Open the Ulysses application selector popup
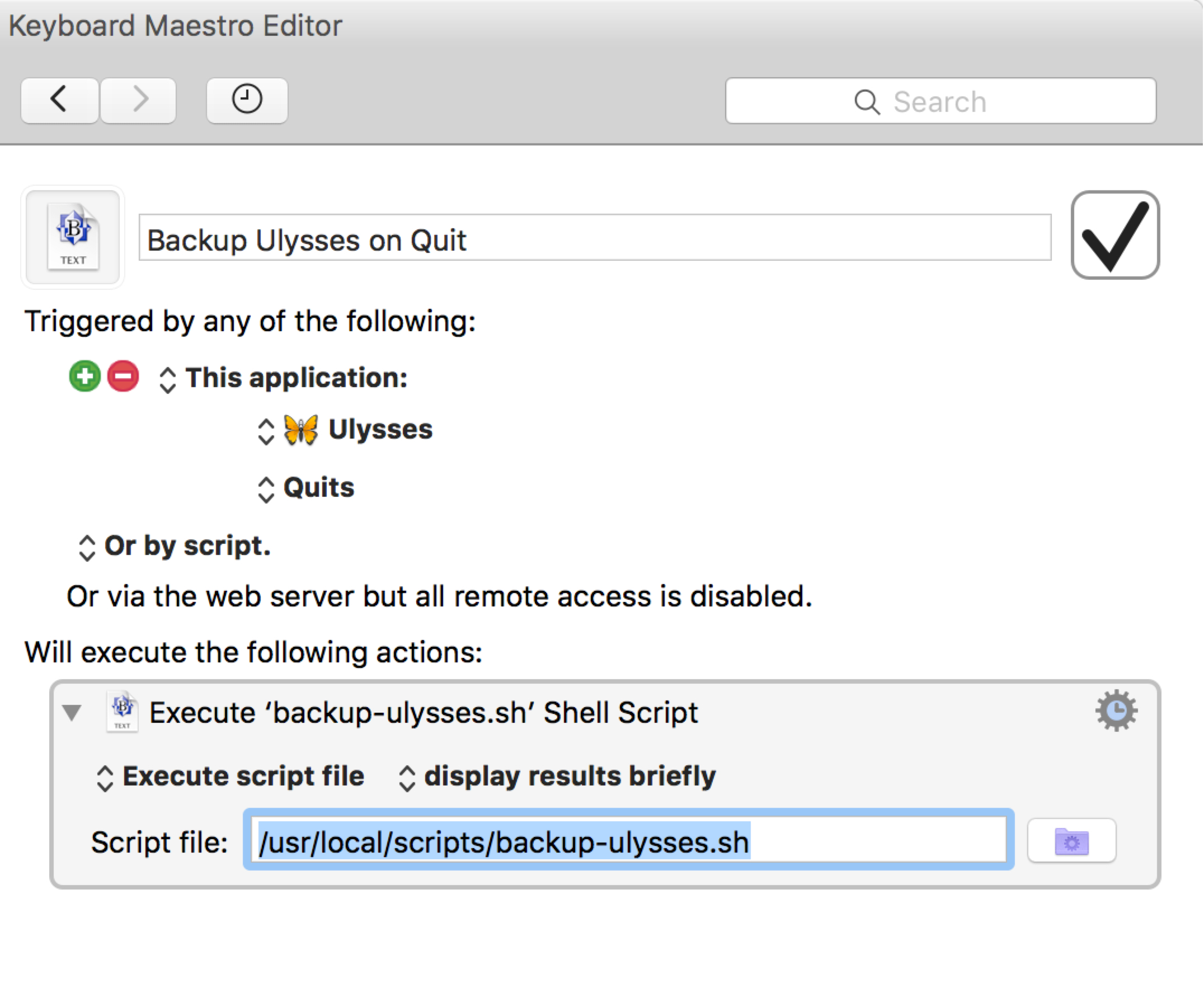This screenshot has width=1204, height=988. (346, 430)
